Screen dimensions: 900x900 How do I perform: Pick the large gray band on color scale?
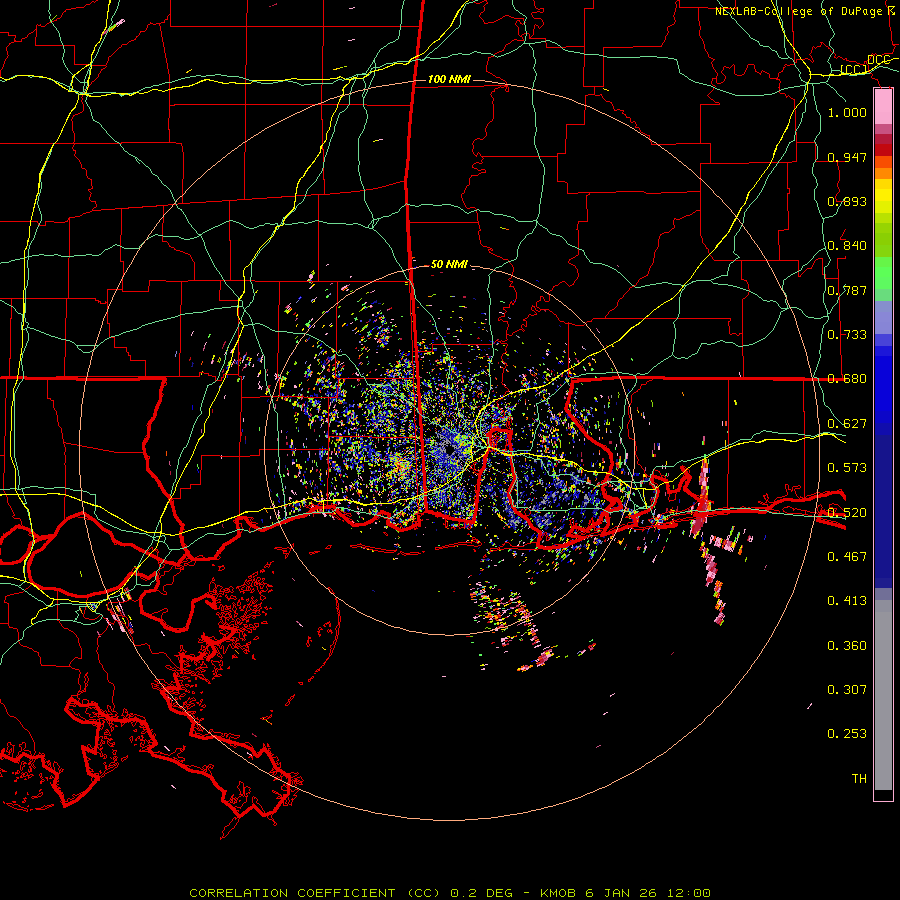(883, 695)
